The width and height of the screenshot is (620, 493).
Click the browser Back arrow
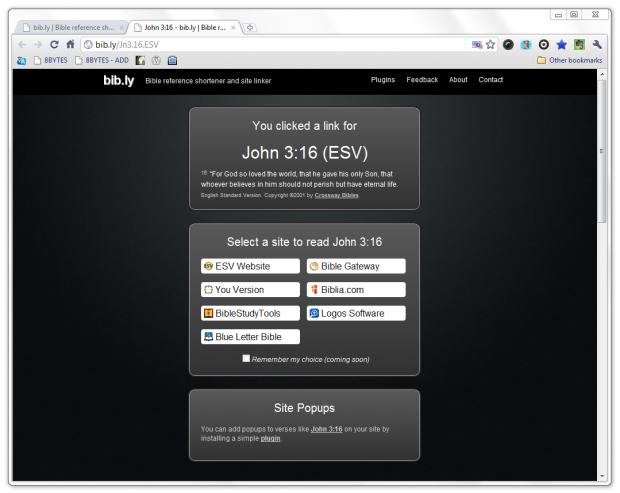point(22,45)
